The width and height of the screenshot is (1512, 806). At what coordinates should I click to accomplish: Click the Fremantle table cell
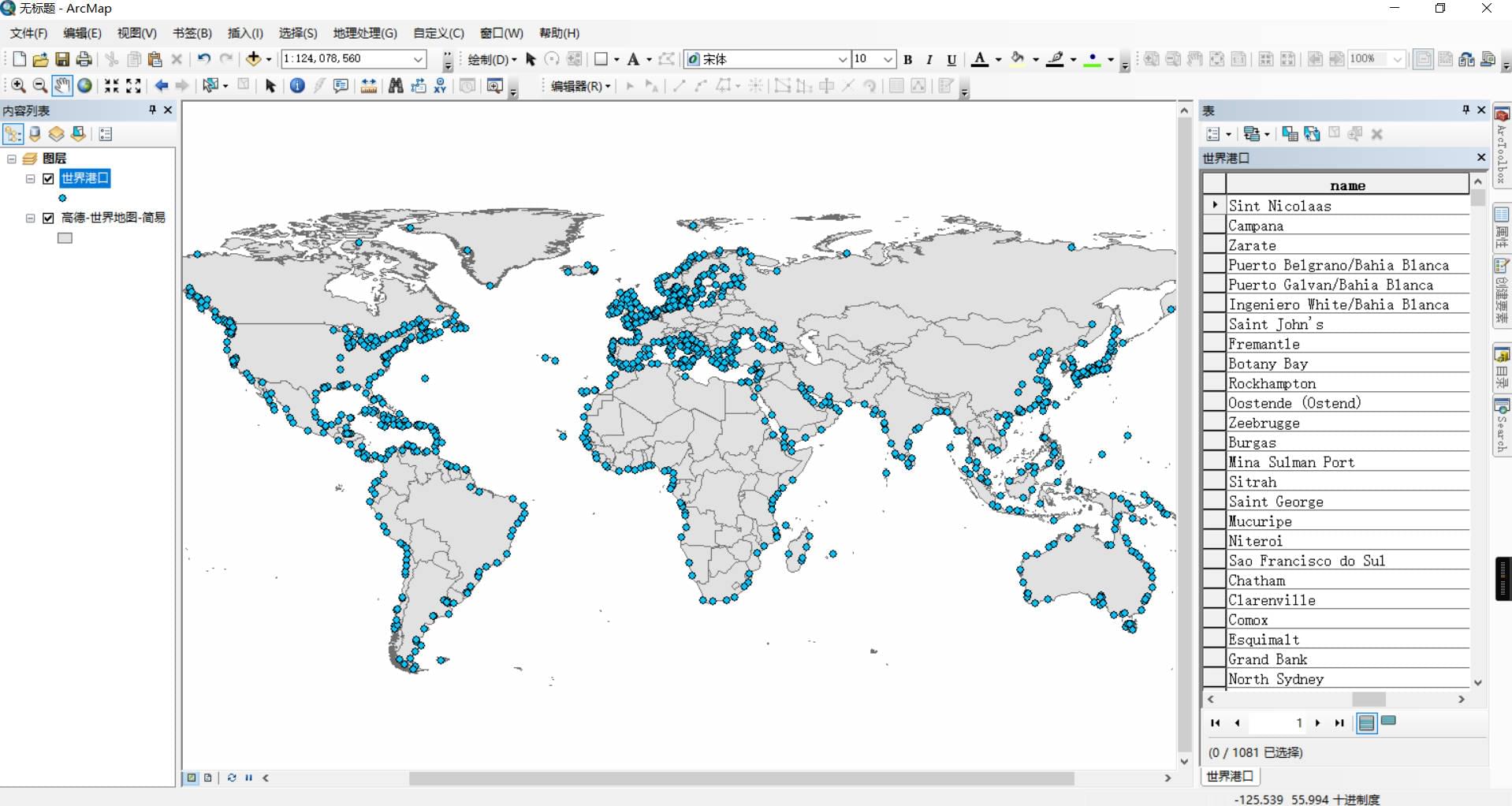1347,344
